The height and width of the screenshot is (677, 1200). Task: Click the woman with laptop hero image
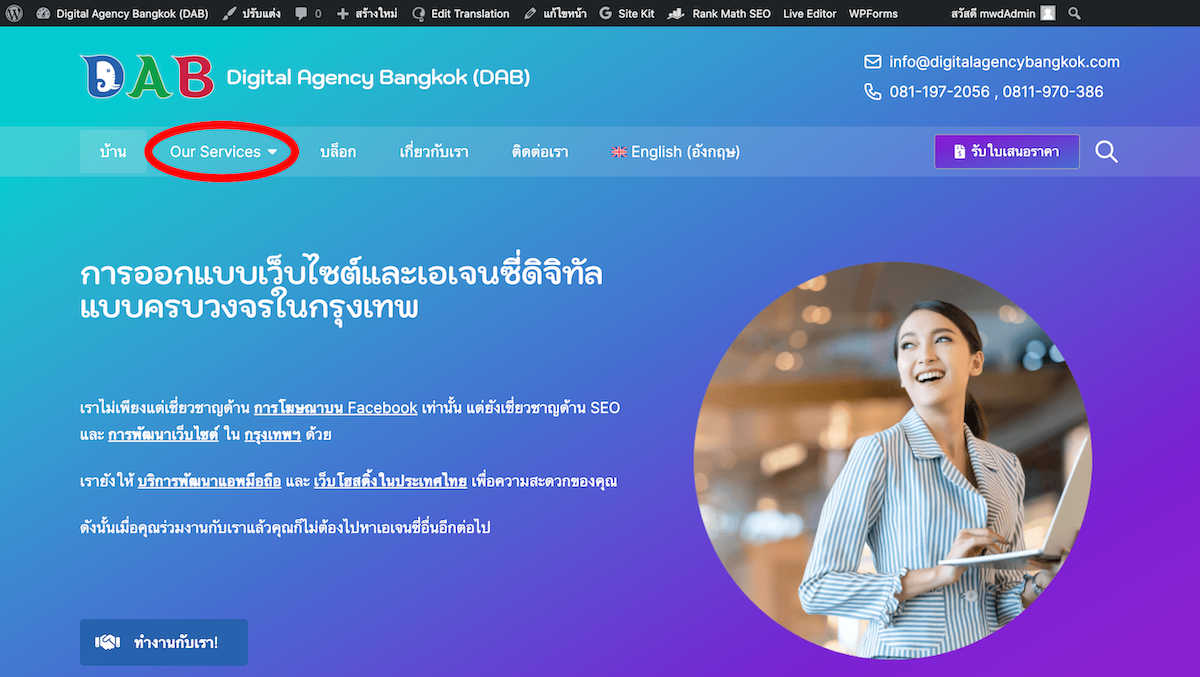click(x=892, y=460)
